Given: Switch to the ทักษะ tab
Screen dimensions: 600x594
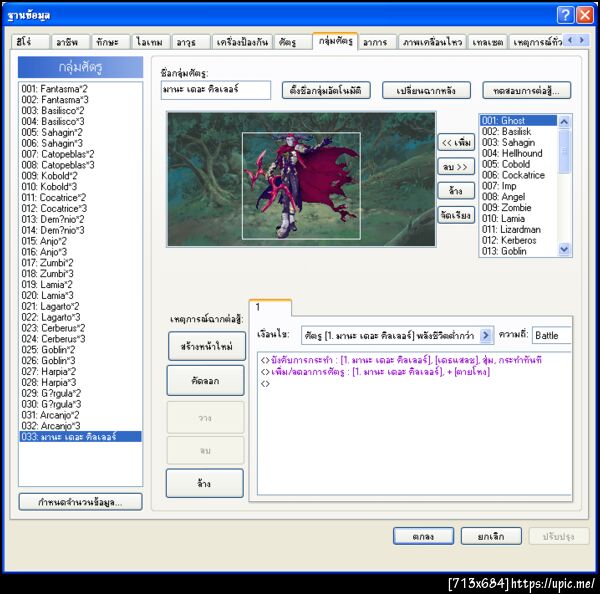Looking at the screenshot, I should (111, 42).
